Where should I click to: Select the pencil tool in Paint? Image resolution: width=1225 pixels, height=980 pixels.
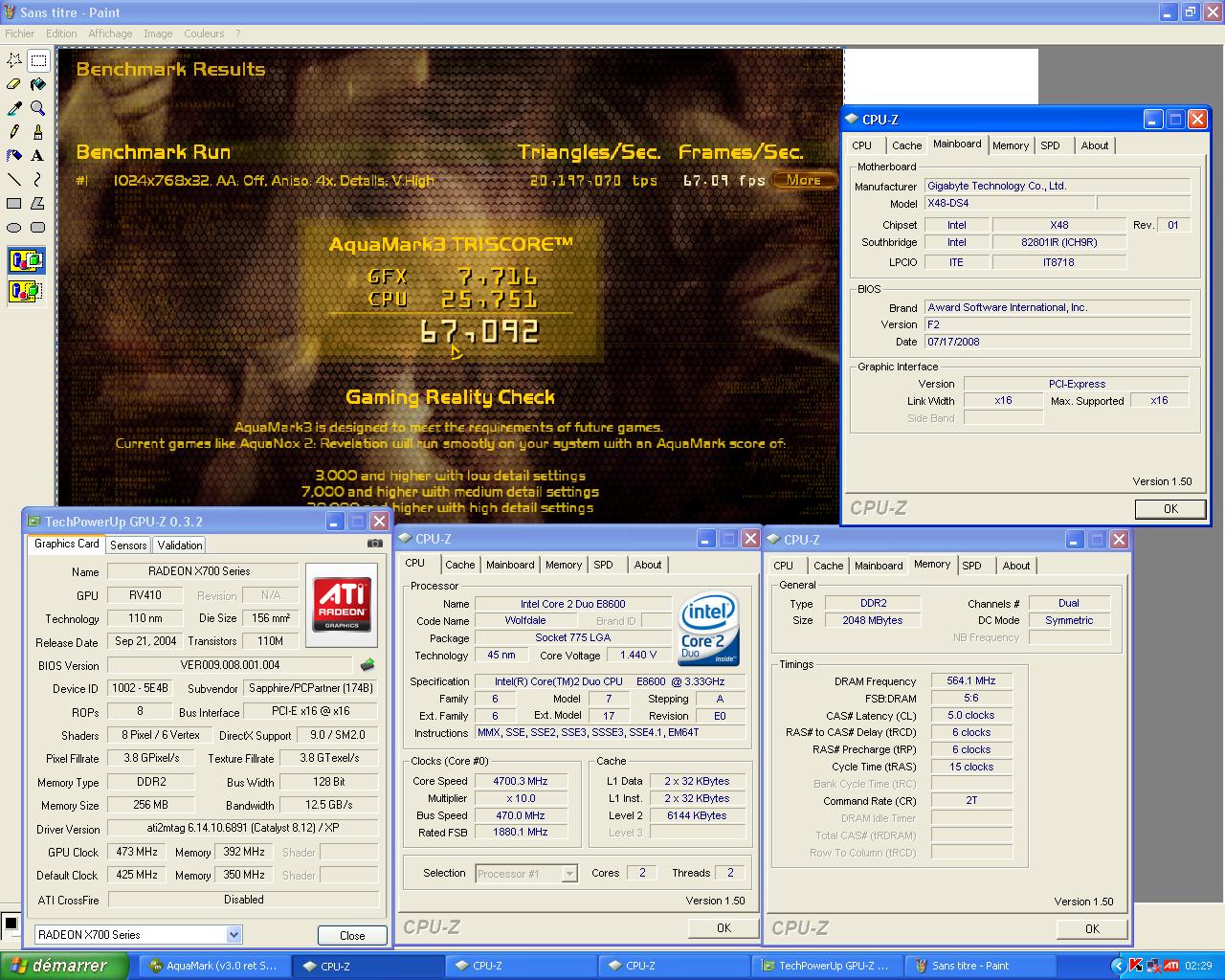(14, 132)
